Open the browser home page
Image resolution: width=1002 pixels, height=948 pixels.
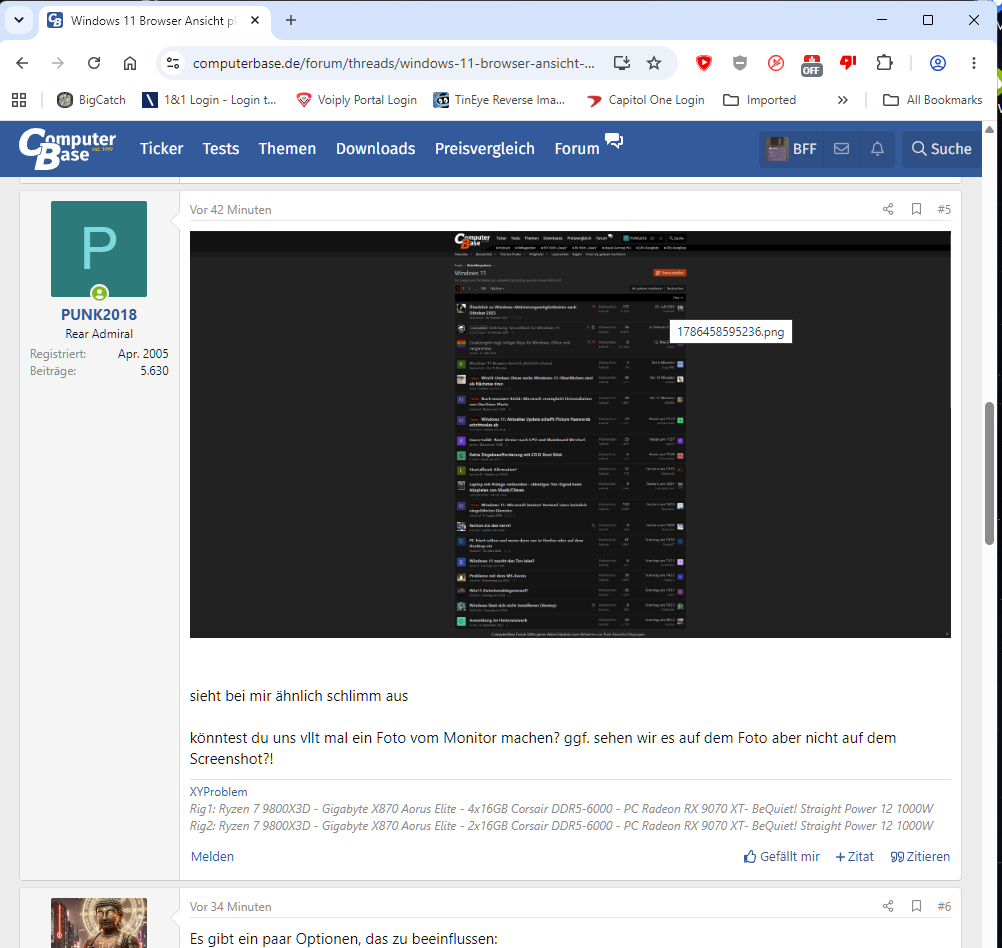(130, 63)
